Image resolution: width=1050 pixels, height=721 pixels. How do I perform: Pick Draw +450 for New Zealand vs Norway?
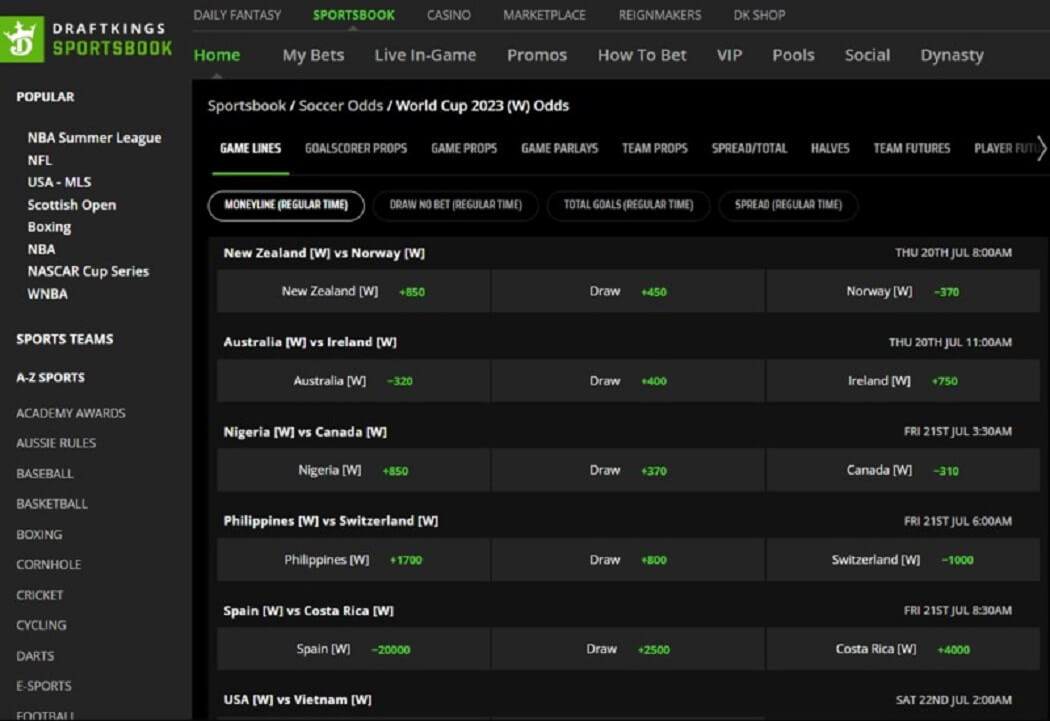[627, 291]
